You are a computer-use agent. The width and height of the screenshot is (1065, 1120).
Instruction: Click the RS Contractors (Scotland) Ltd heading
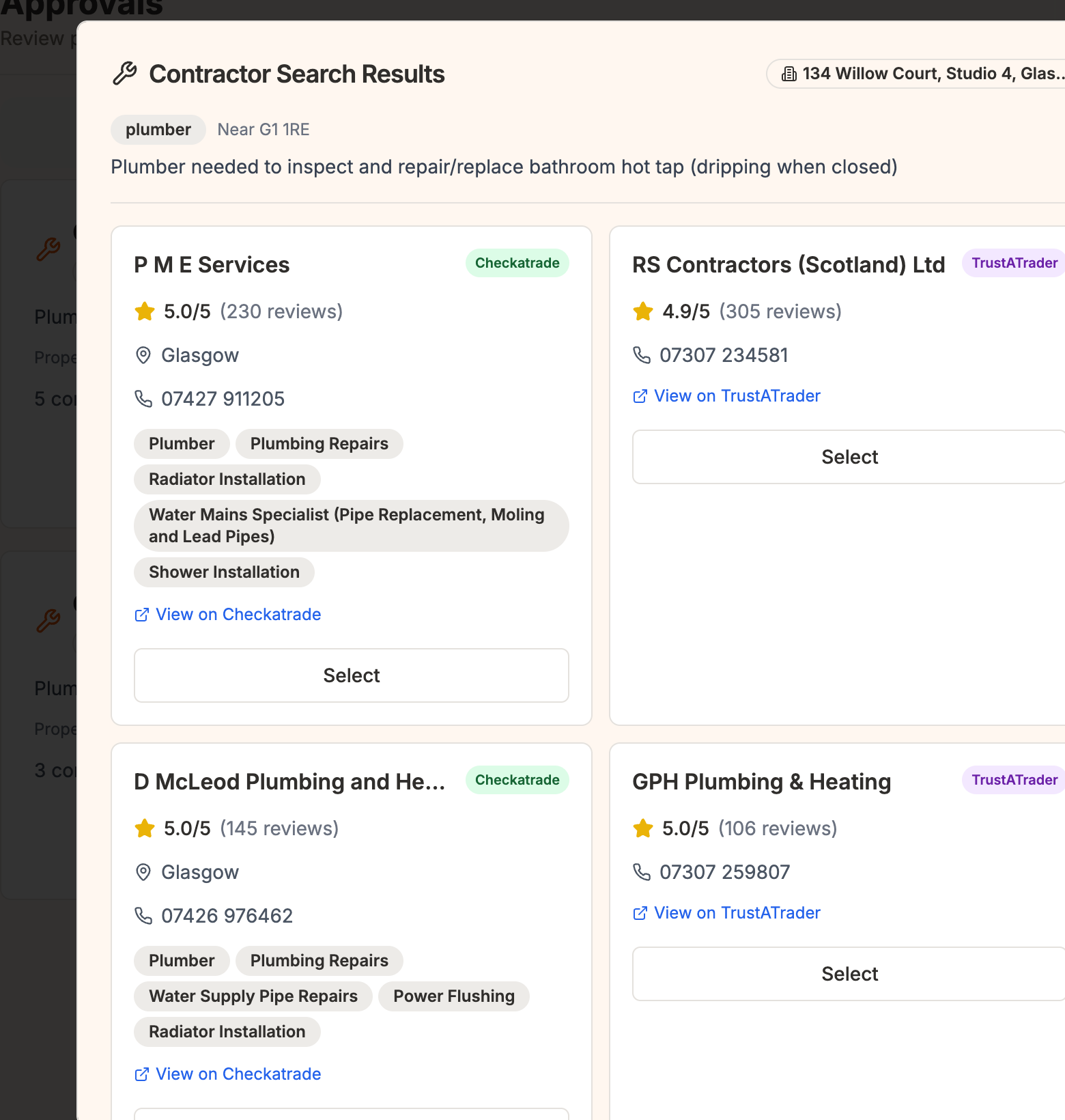789,265
